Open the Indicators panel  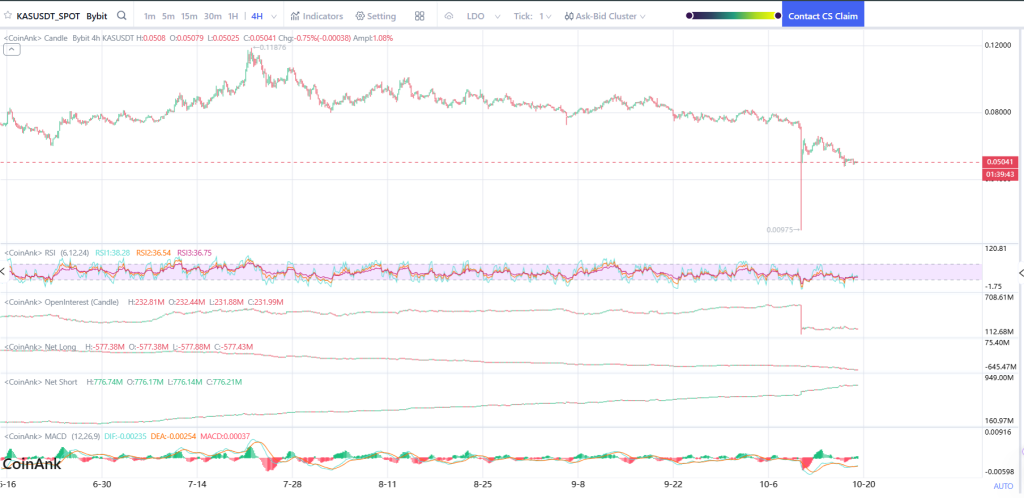coord(317,16)
